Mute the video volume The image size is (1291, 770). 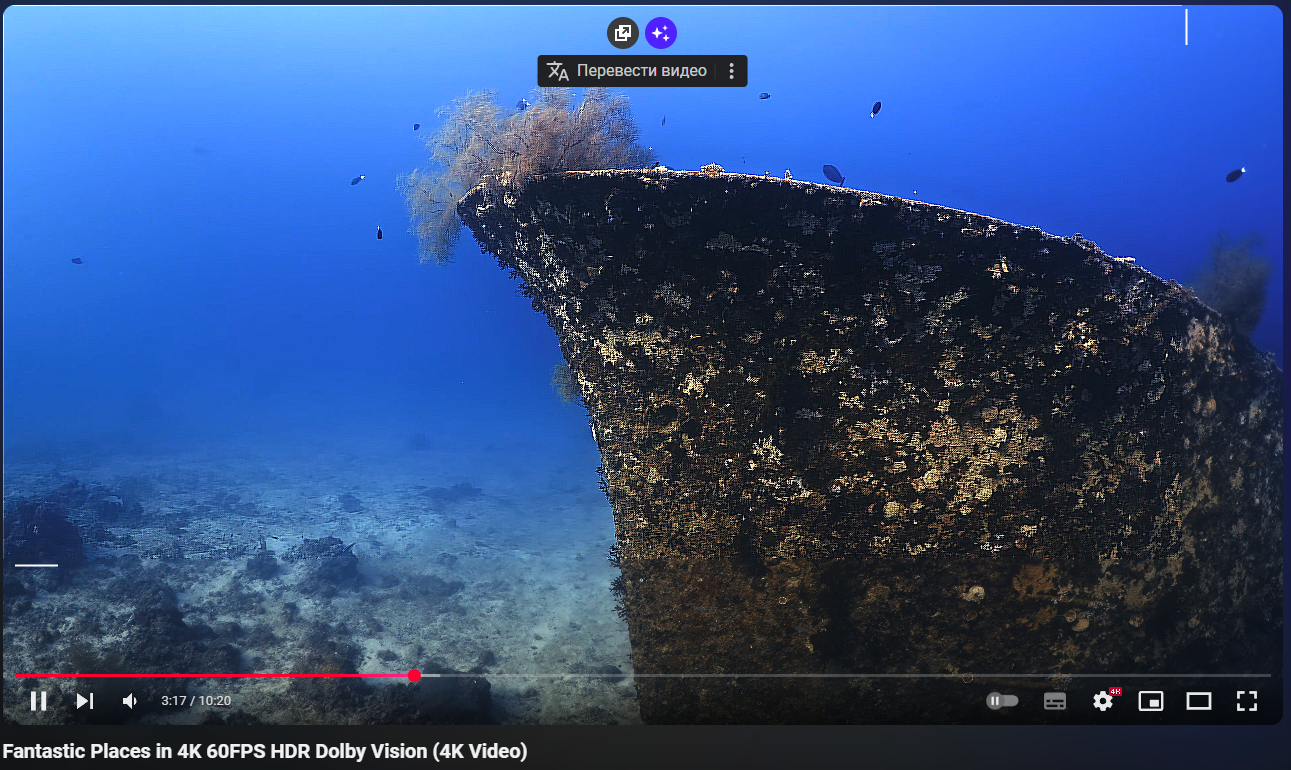tap(130, 701)
